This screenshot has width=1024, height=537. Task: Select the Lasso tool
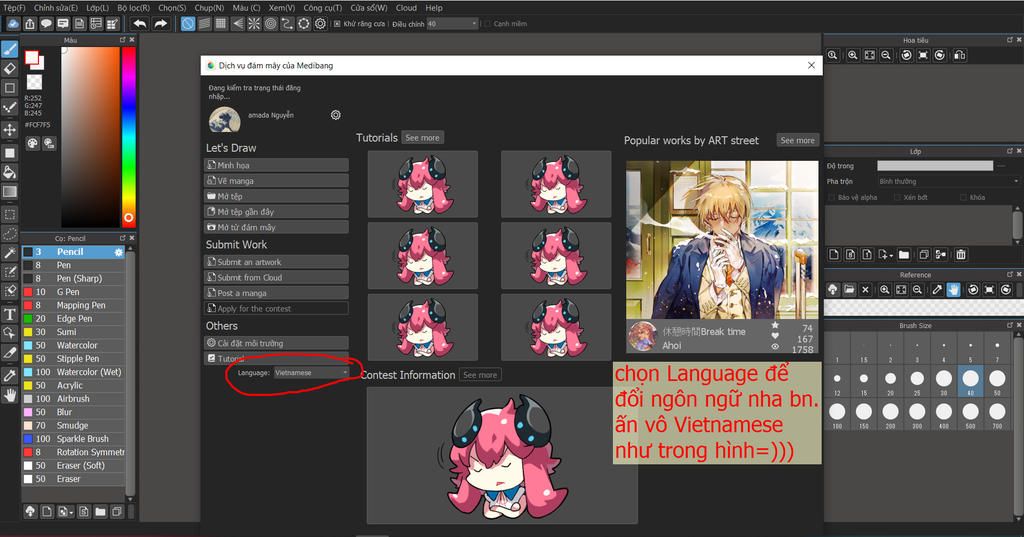(9, 233)
